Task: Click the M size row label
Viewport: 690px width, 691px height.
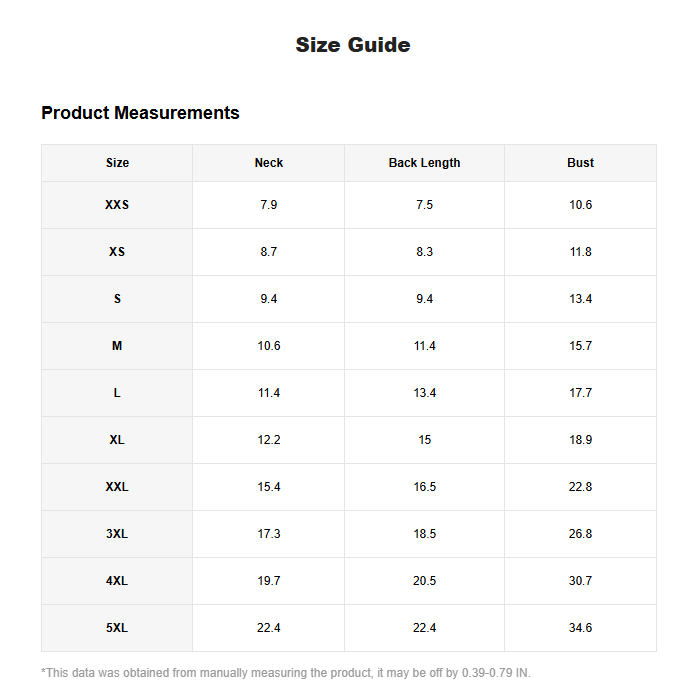Action: coord(117,346)
